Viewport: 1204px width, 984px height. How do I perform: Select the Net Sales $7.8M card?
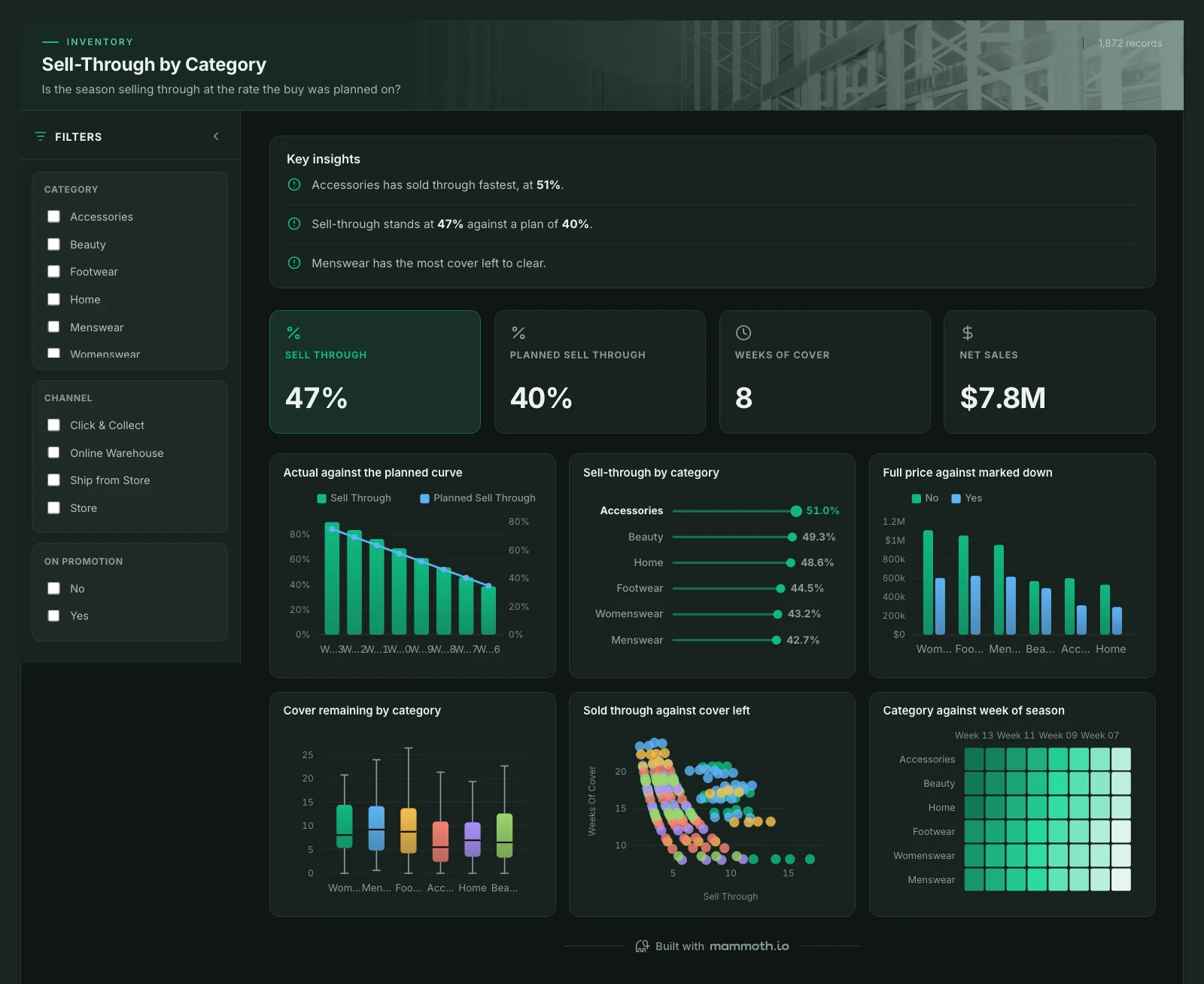click(1049, 372)
